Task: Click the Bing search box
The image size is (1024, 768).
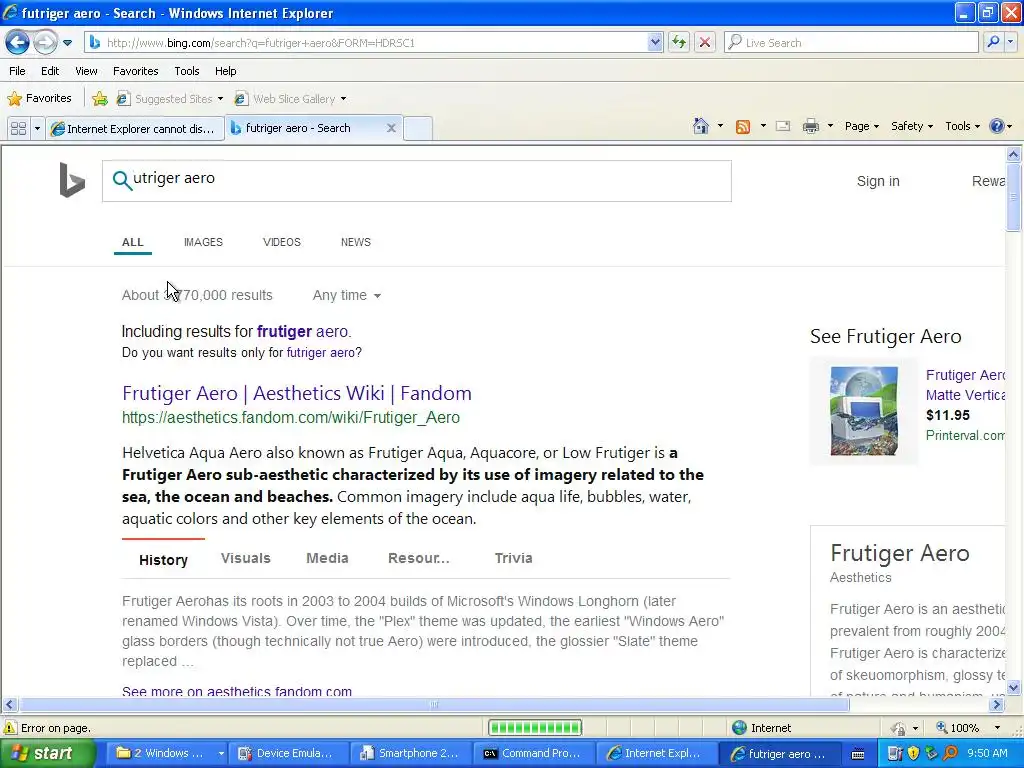Action: tap(417, 181)
